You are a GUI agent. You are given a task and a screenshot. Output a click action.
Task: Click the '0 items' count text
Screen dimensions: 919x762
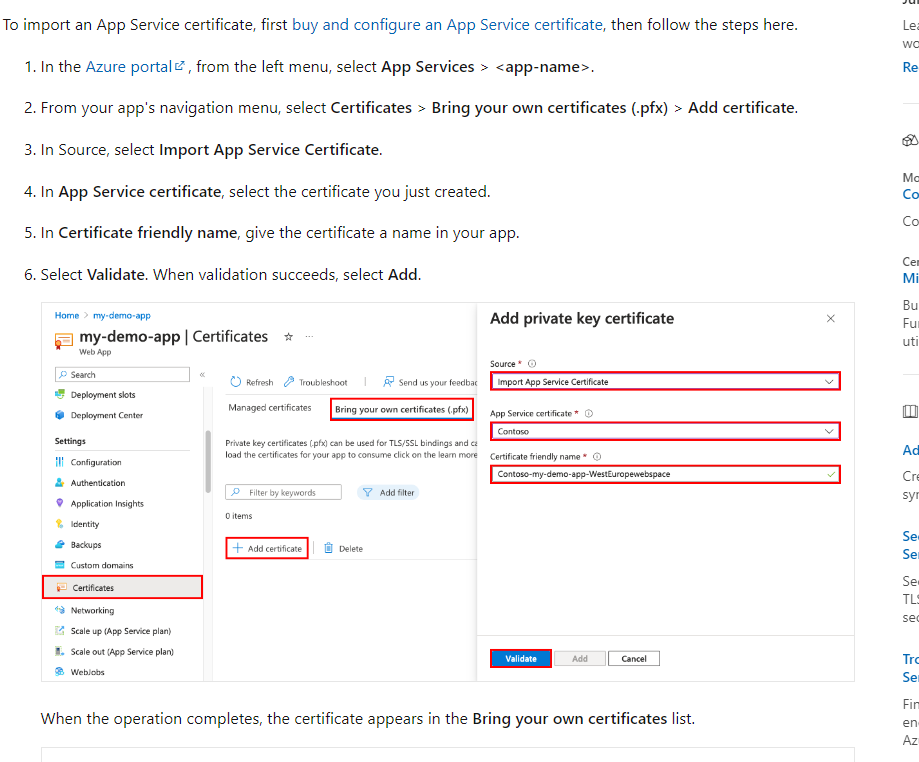(239, 516)
